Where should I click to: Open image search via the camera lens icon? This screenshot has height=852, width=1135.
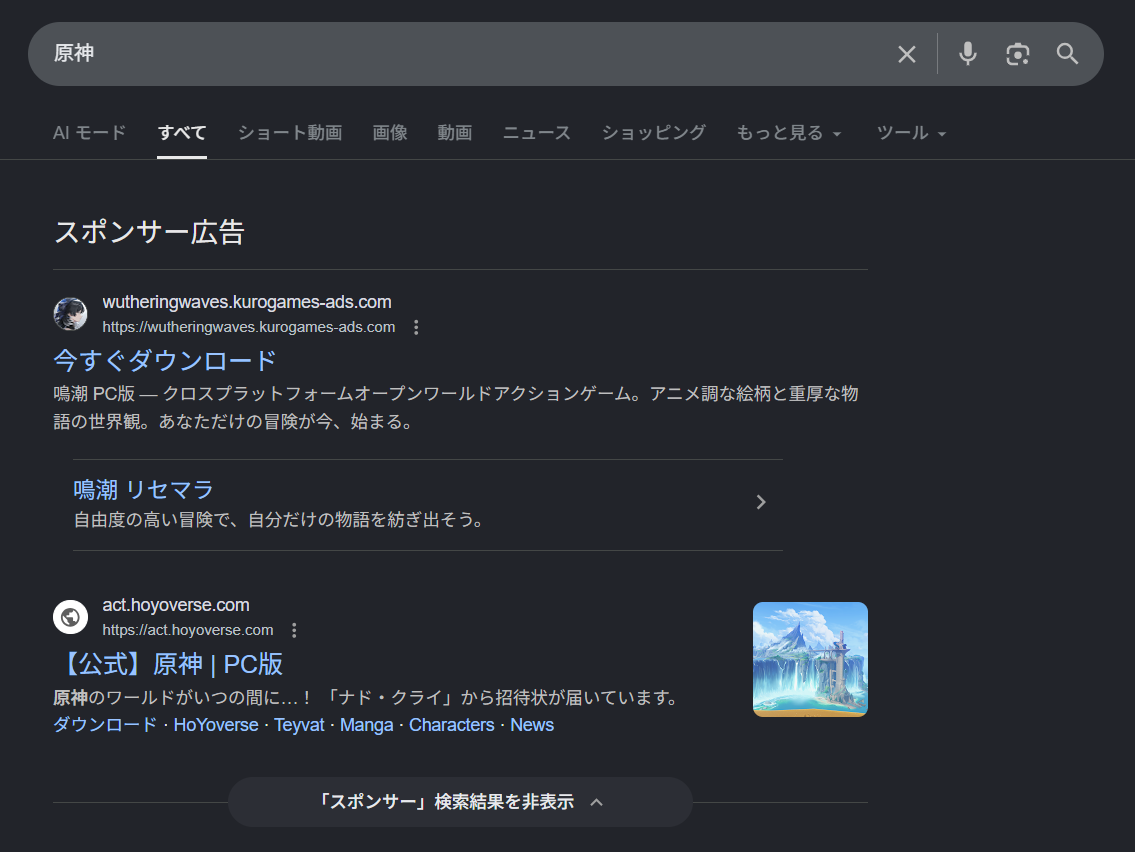[1018, 54]
